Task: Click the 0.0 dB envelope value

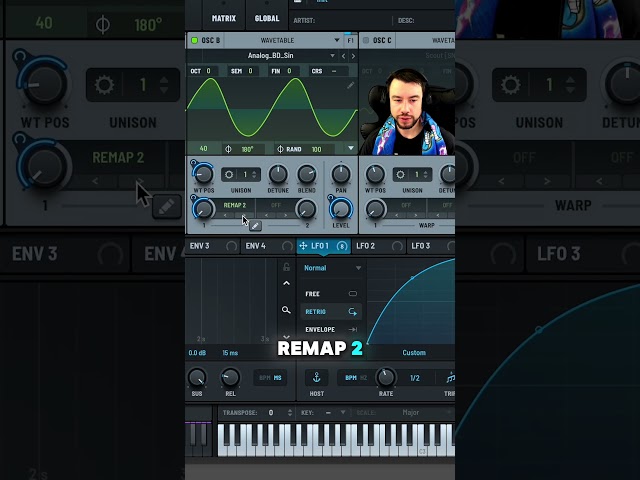Action: tap(197, 353)
